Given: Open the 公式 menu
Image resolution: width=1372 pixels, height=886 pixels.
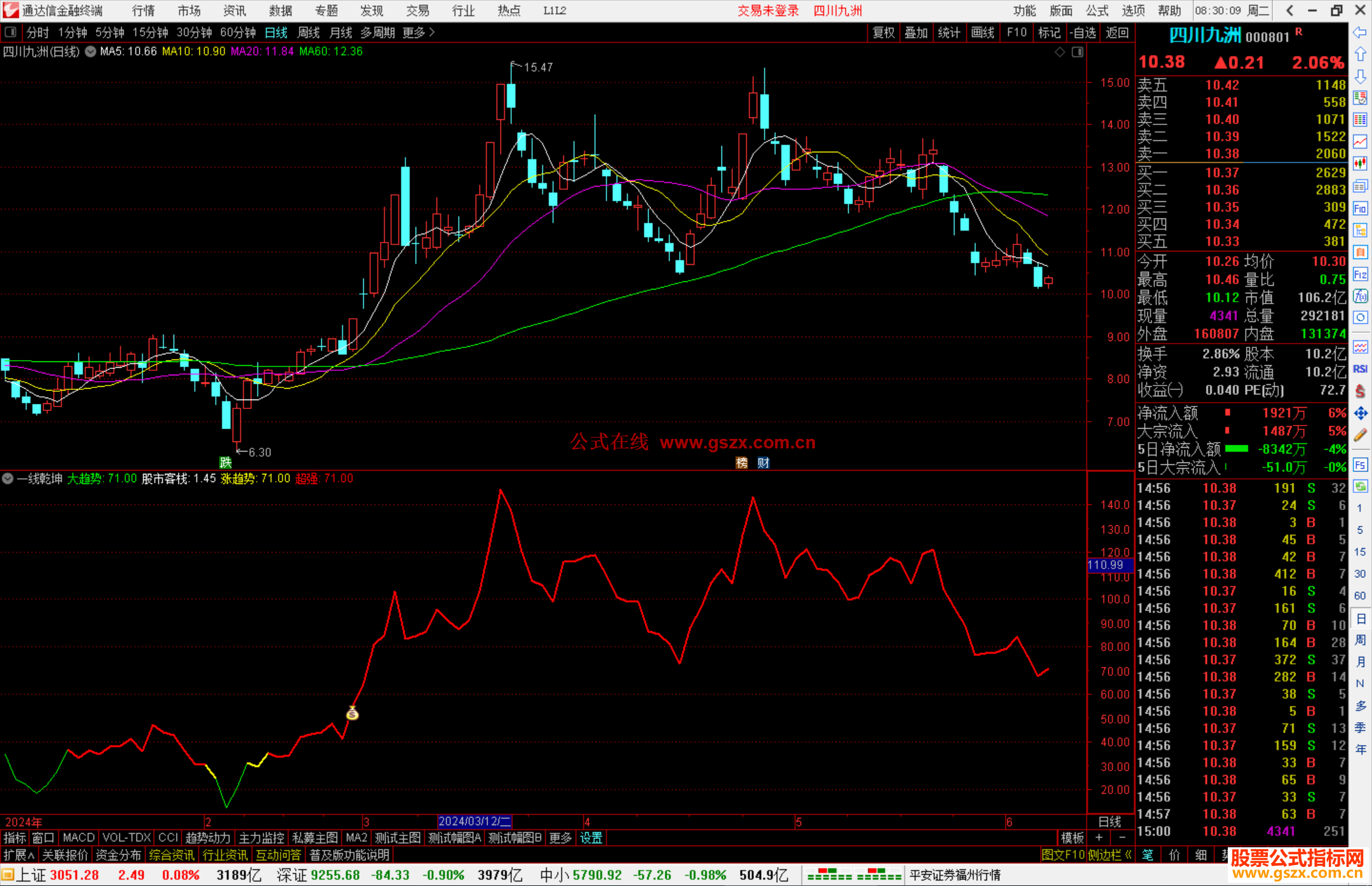Looking at the screenshot, I should (x=1097, y=11).
